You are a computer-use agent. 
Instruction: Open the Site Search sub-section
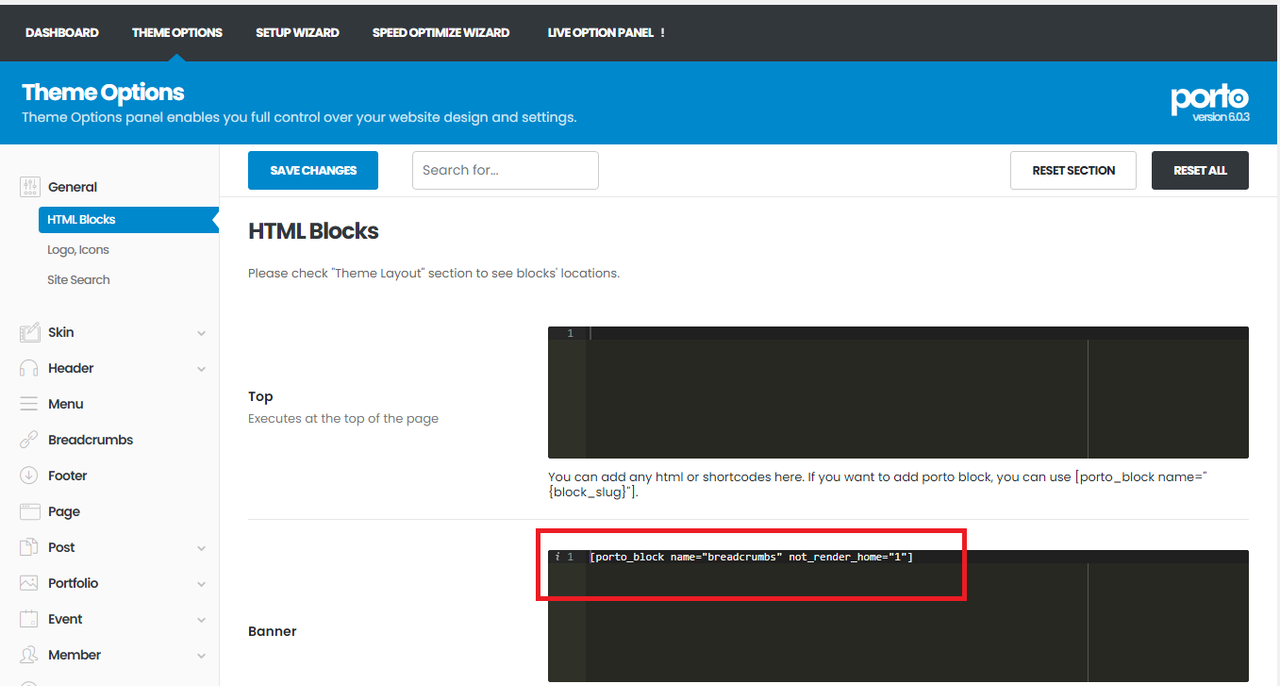(x=78, y=280)
